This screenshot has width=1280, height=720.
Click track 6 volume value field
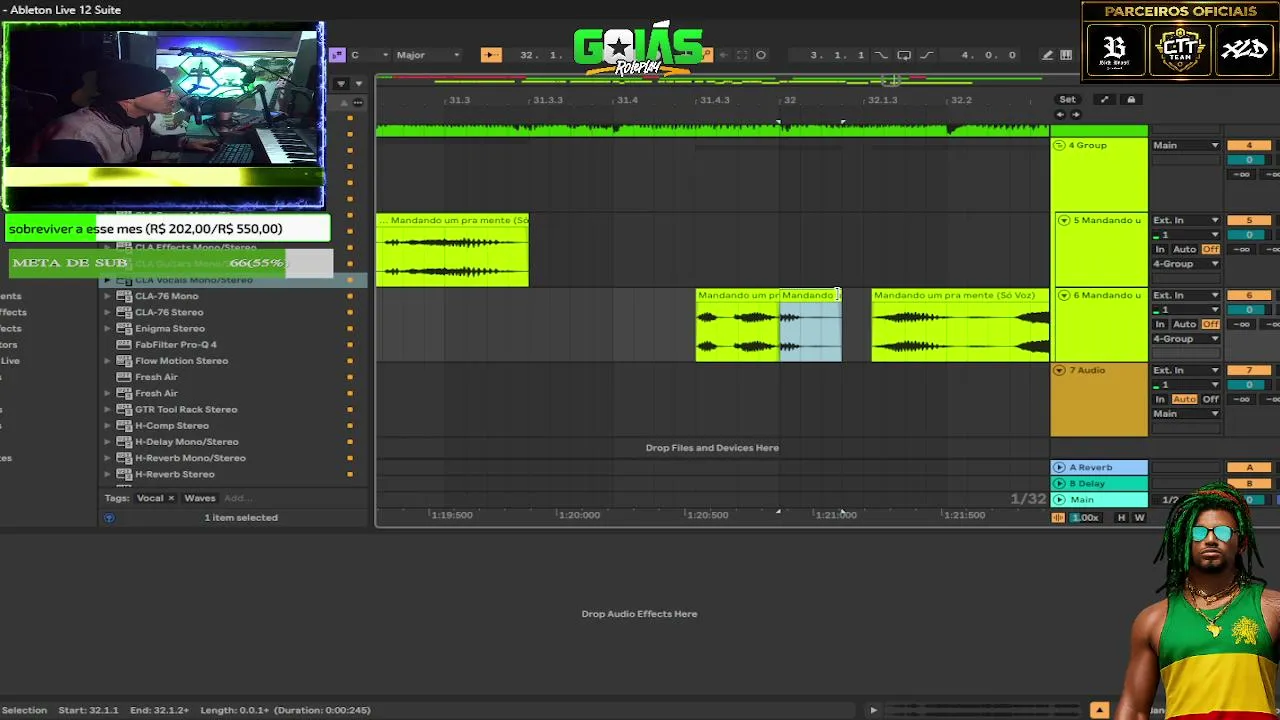[x=1249, y=310]
